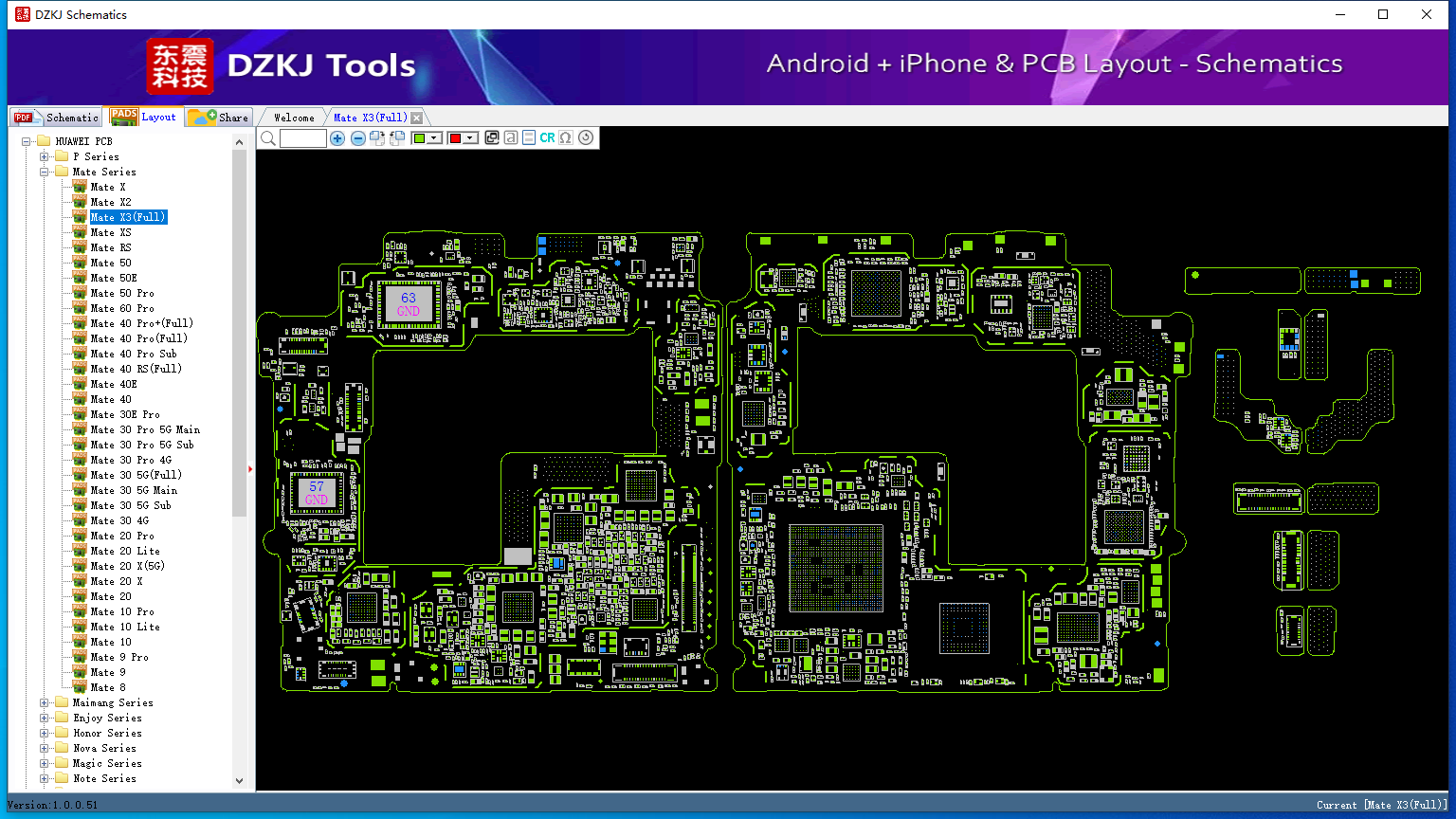The height and width of the screenshot is (819, 1456).
Task: Open Mate 40 Pro+(Full) layout
Action: [x=141, y=323]
